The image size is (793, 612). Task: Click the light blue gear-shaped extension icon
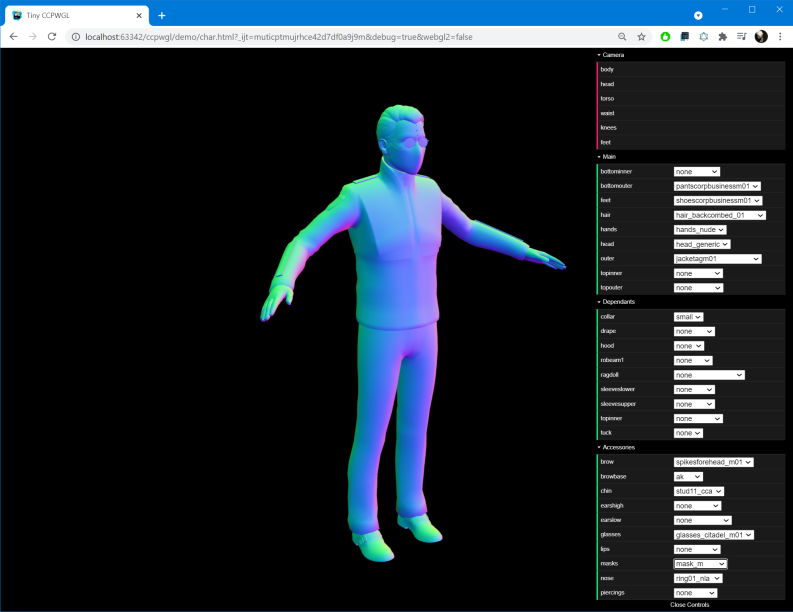pos(703,36)
